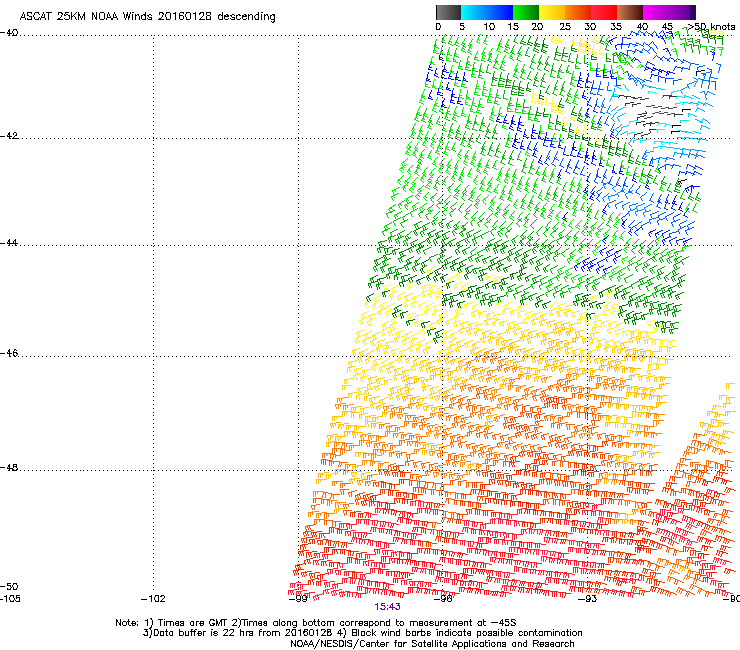The image size is (740, 650).
Task: Click the '-42' latitude axis label
Action: click(9, 135)
